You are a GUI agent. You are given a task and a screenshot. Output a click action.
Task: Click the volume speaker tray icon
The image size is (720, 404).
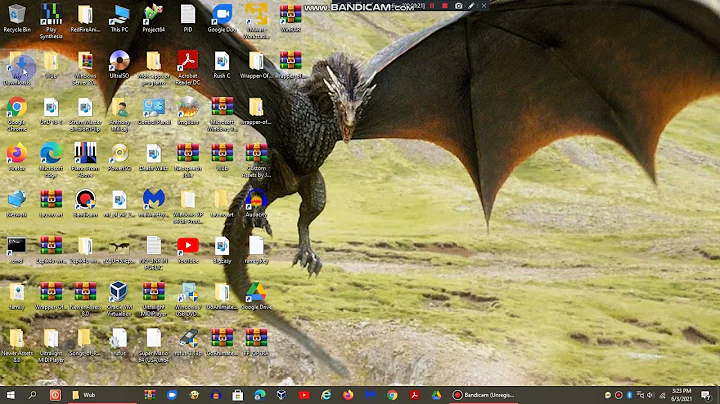click(x=651, y=395)
